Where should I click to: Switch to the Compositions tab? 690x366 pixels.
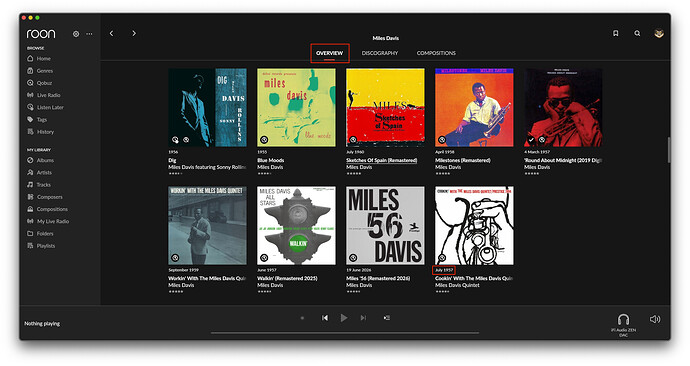pos(436,53)
